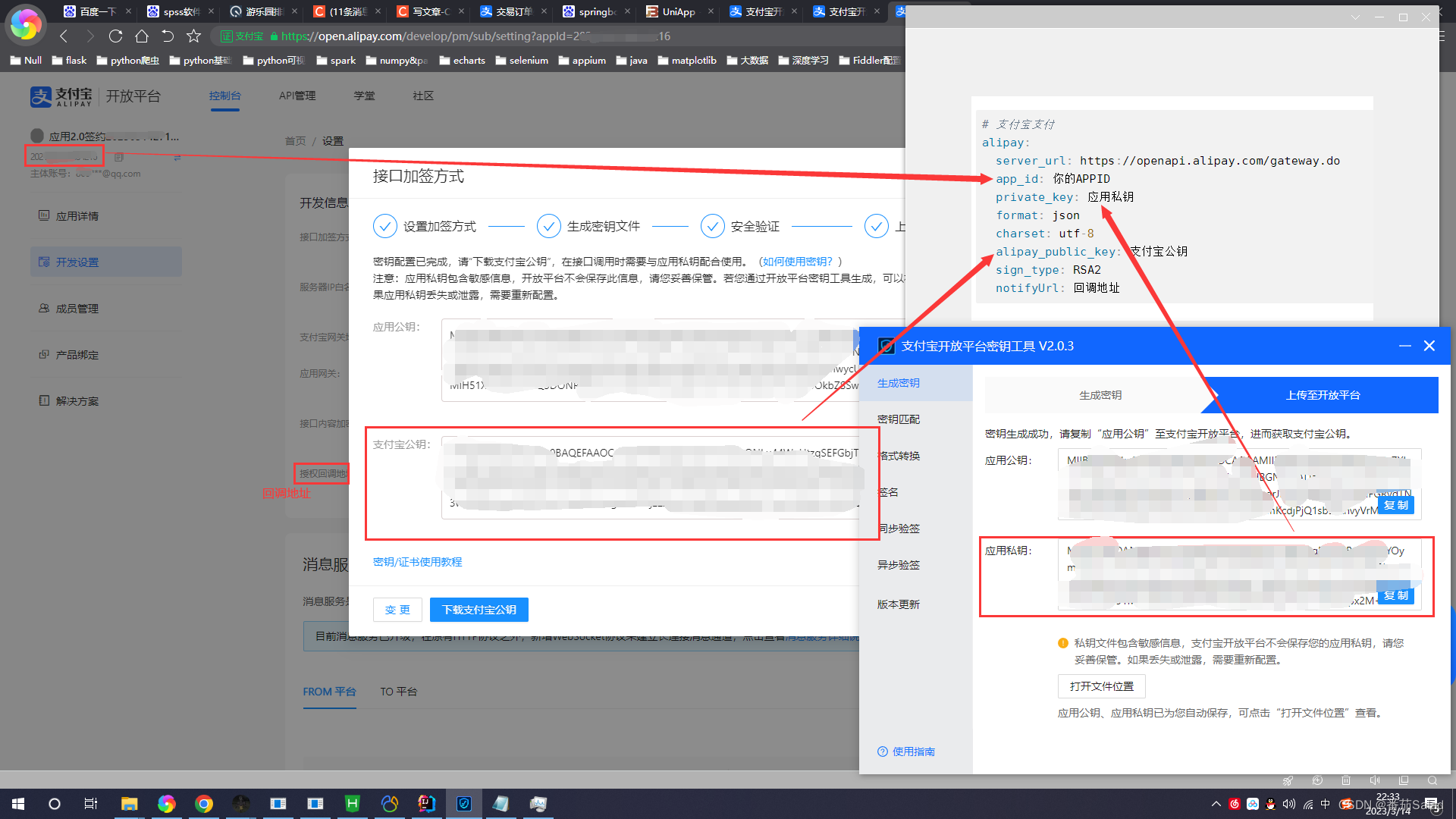
Task: Click the 上传至开放平台 step tab
Action: click(x=1323, y=395)
